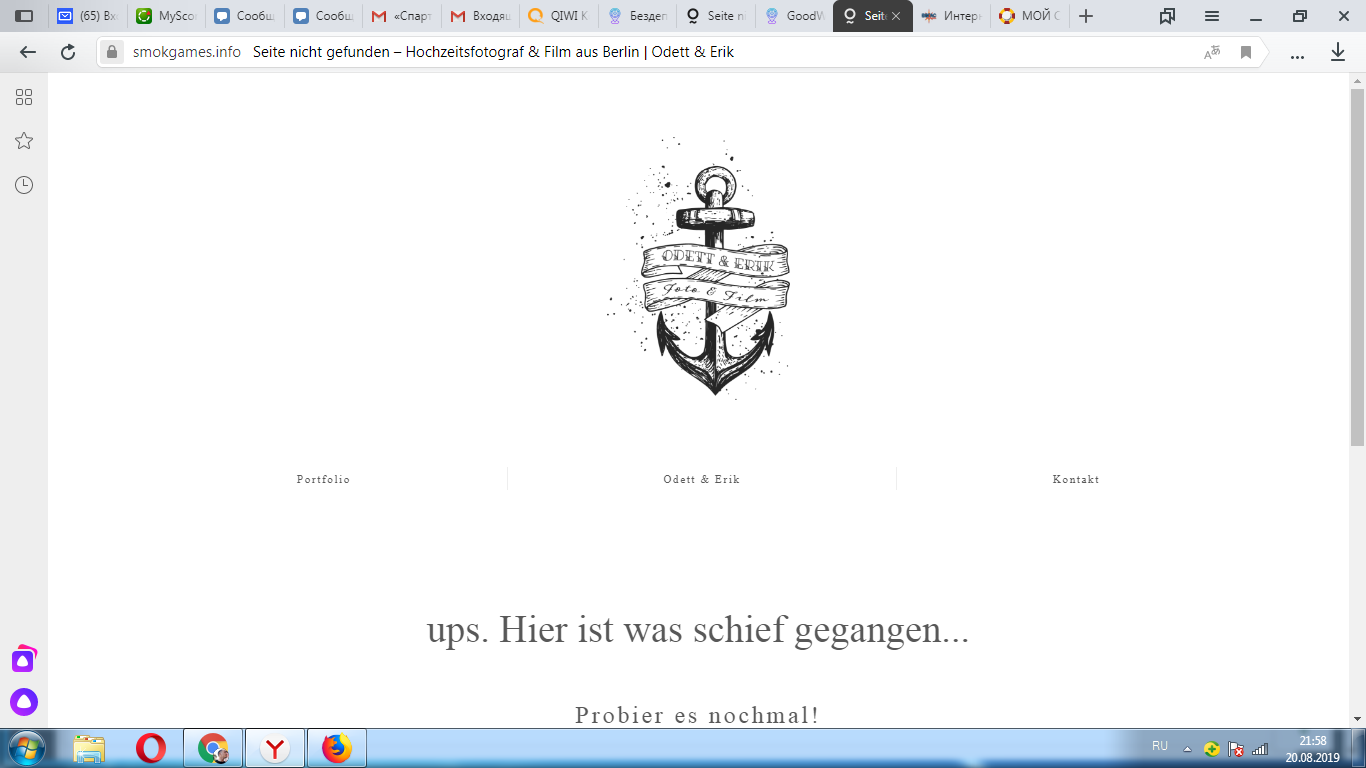Switch to the QIWI tab
Image resolution: width=1366 pixels, height=768 pixels.
(557, 16)
